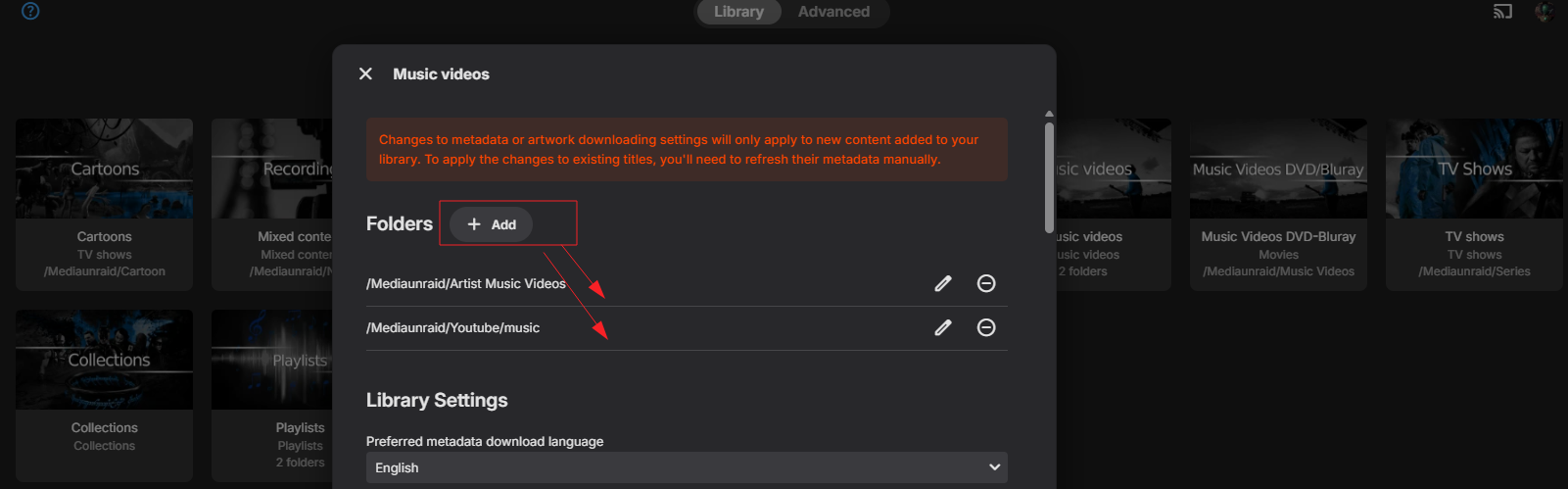1568x489 pixels.
Task: Add a new folder to the library
Action: (491, 224)
